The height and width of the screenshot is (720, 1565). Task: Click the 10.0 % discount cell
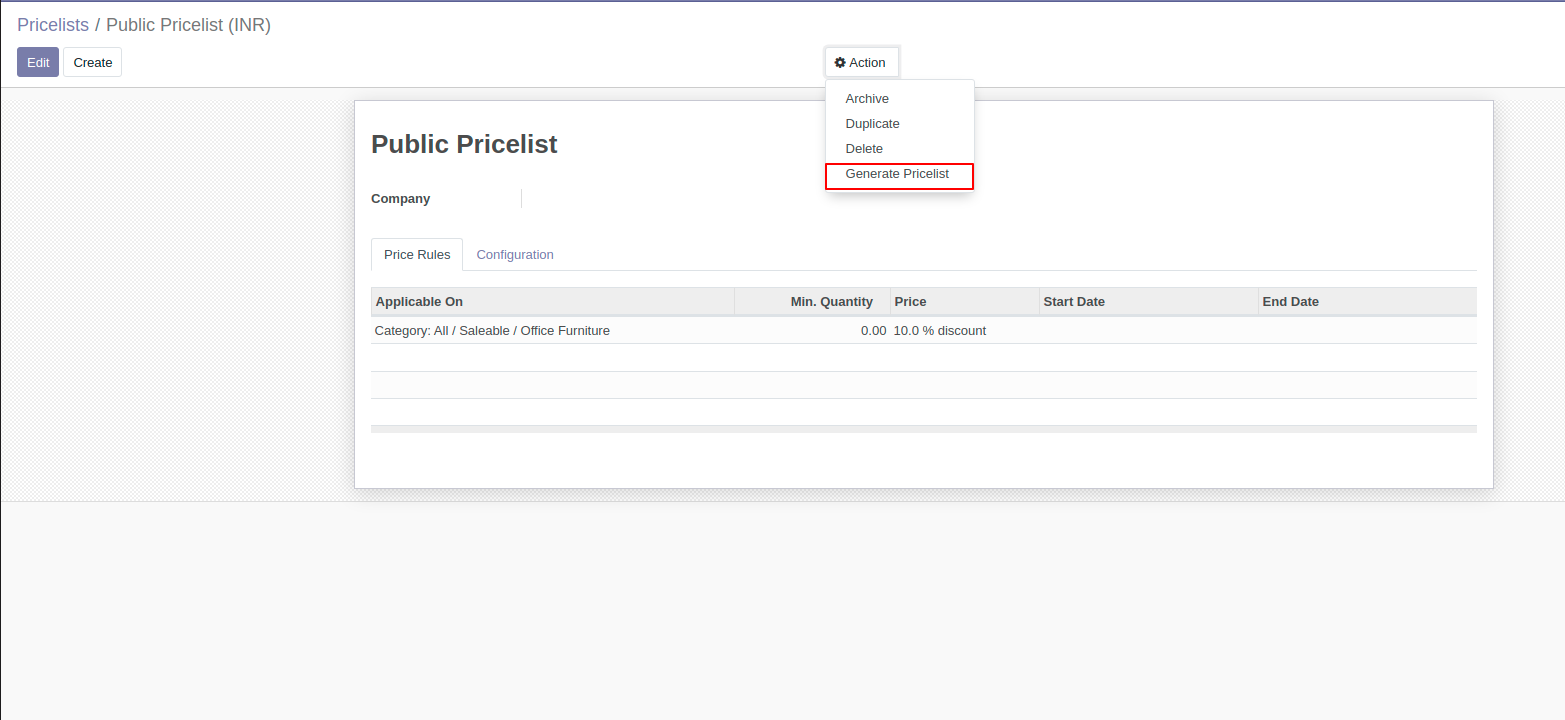click(x=965, y=330)
